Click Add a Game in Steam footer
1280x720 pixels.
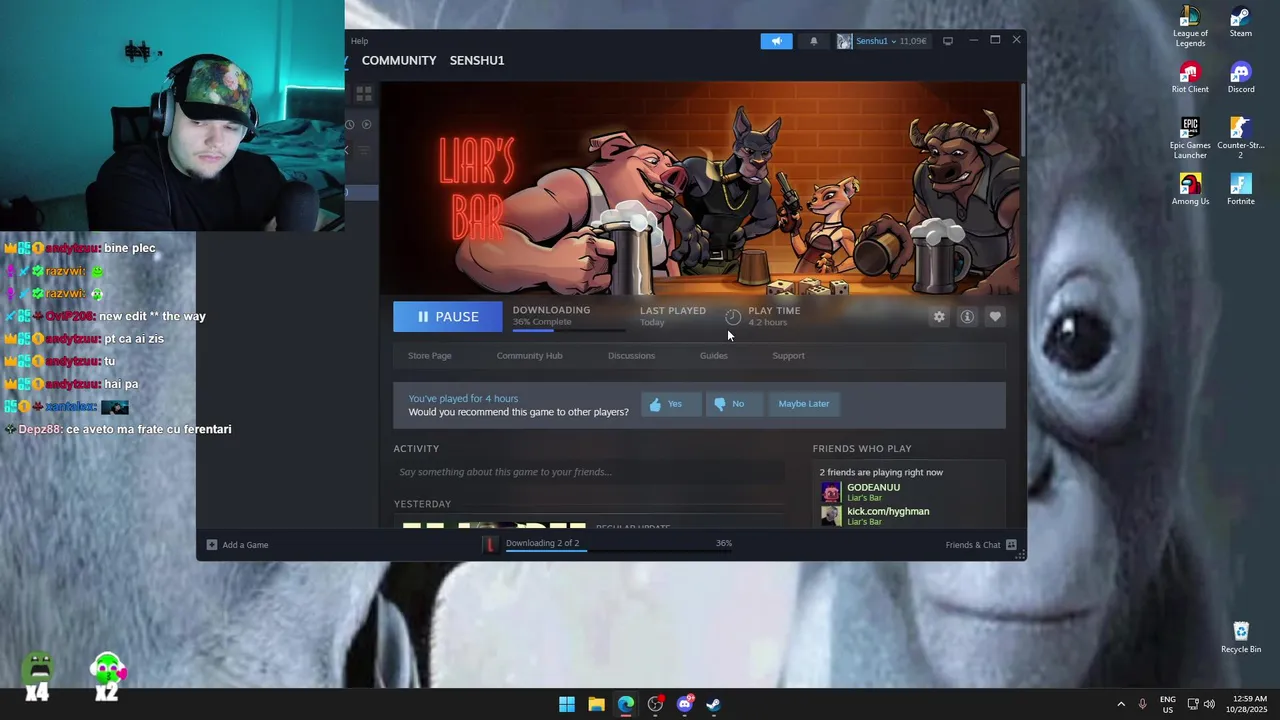click(237, 545)
